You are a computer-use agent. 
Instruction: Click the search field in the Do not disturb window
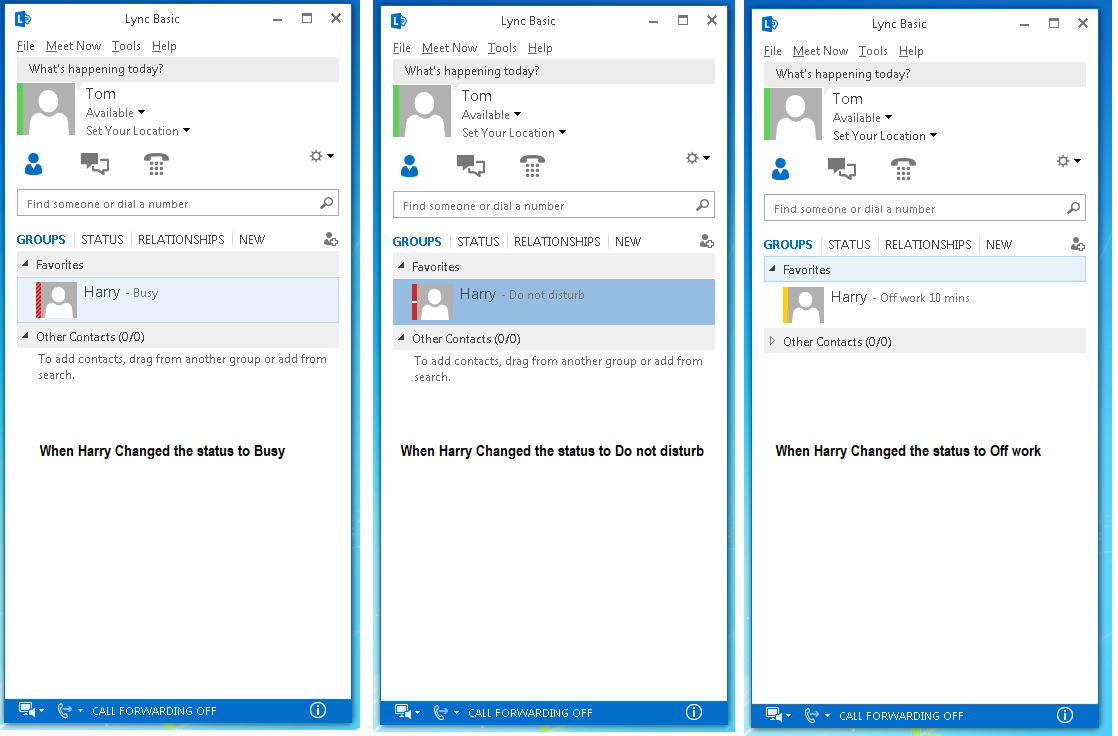(x=554, y=205)
